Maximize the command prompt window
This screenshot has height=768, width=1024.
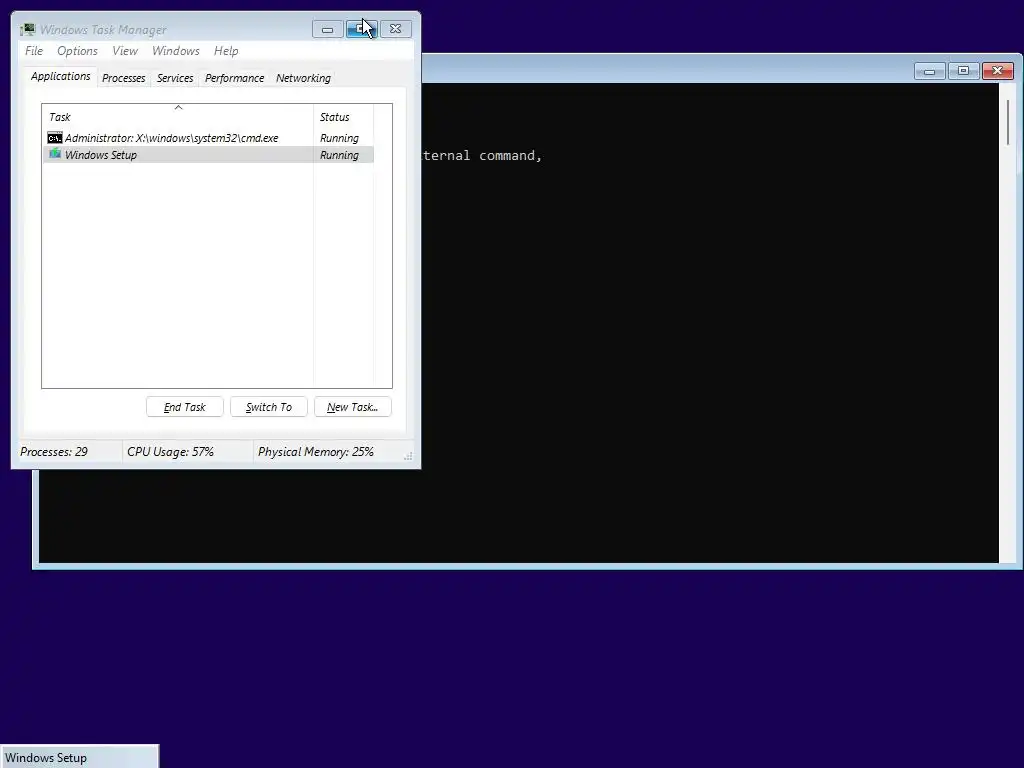pos(963,71)
